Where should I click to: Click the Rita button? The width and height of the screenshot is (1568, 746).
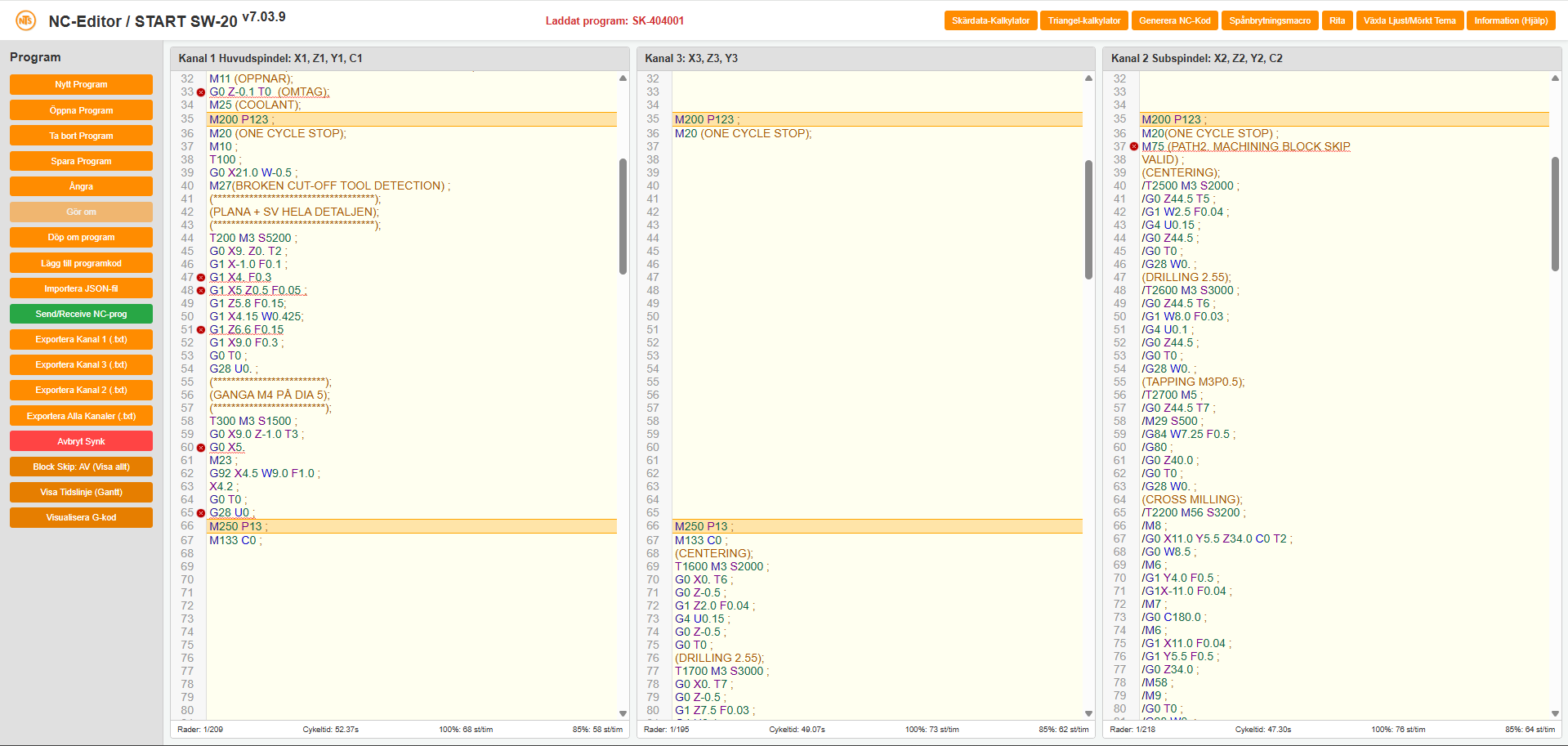click(x=1337, y=20)
